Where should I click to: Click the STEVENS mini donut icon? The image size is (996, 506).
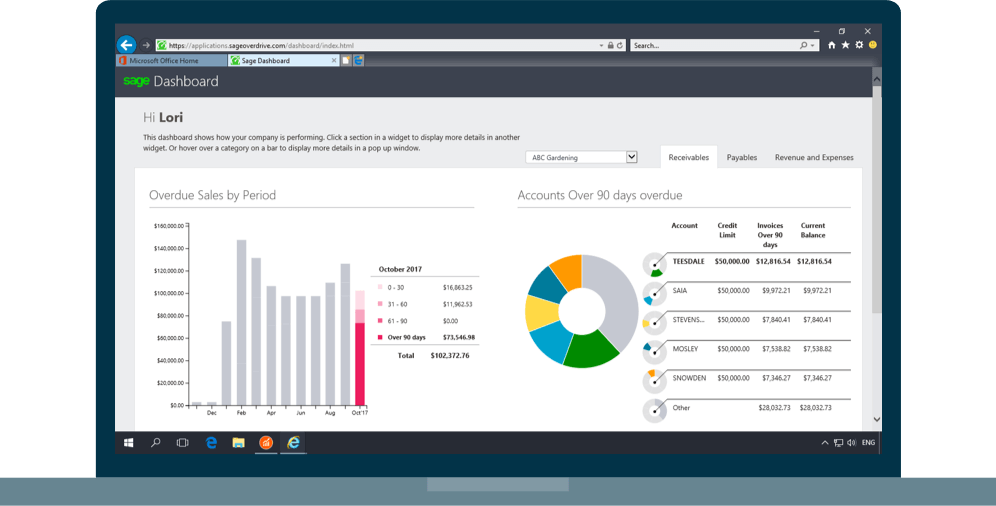click(654, 323)
